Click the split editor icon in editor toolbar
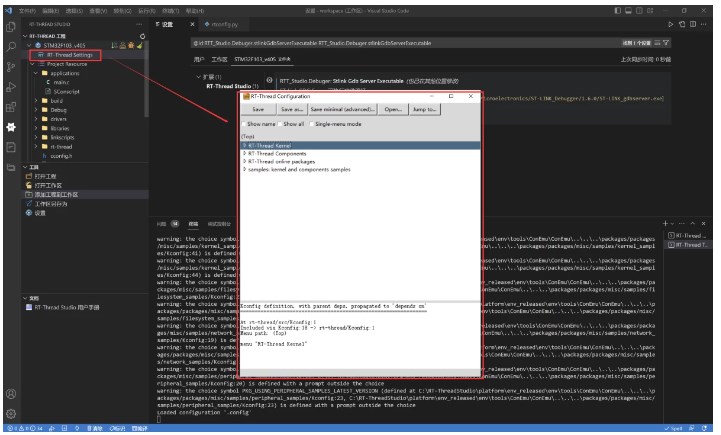Screen dimensions: 721x435 click(693, 24)
